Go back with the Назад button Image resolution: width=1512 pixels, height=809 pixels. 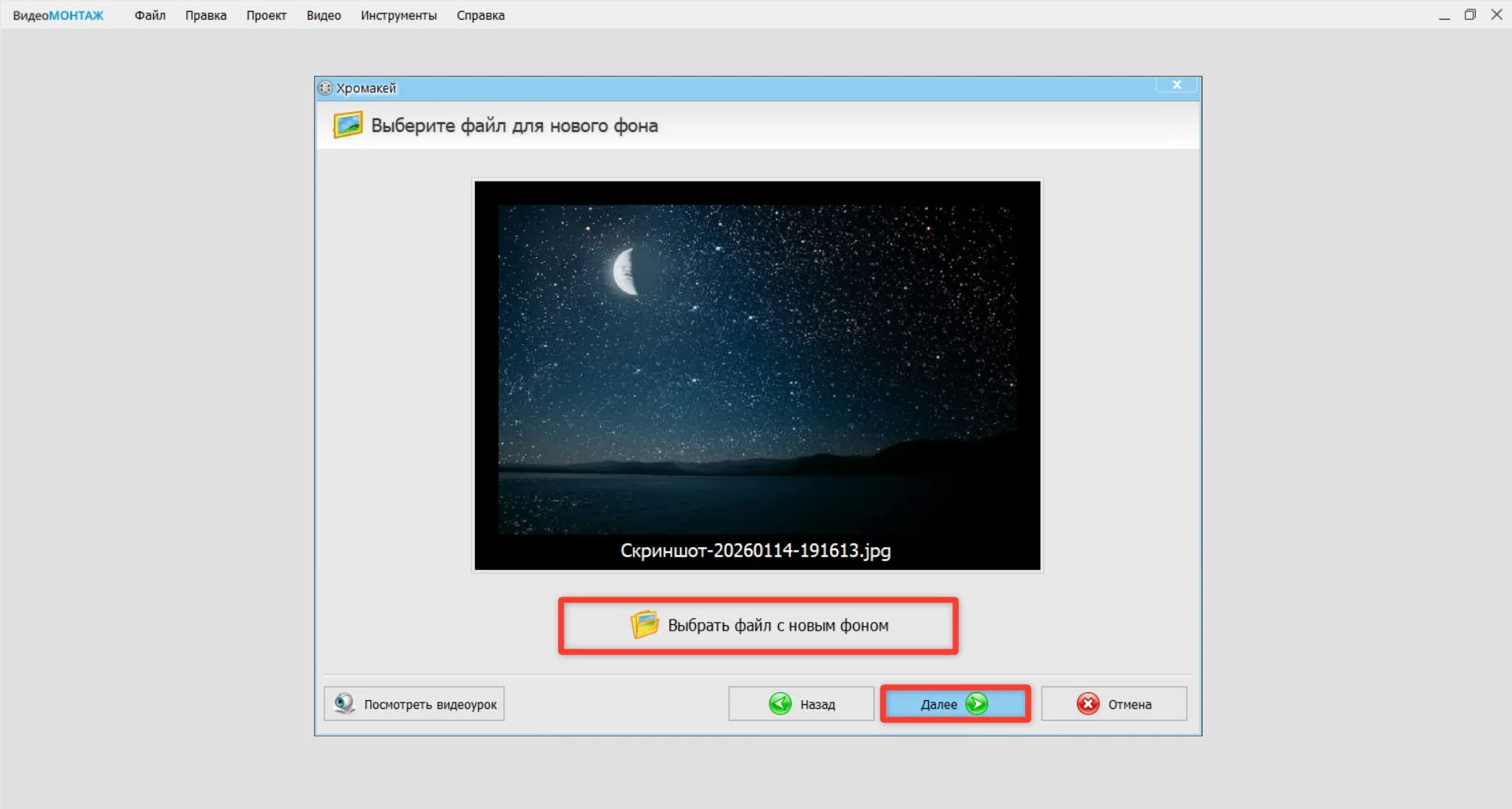(801, 704)
